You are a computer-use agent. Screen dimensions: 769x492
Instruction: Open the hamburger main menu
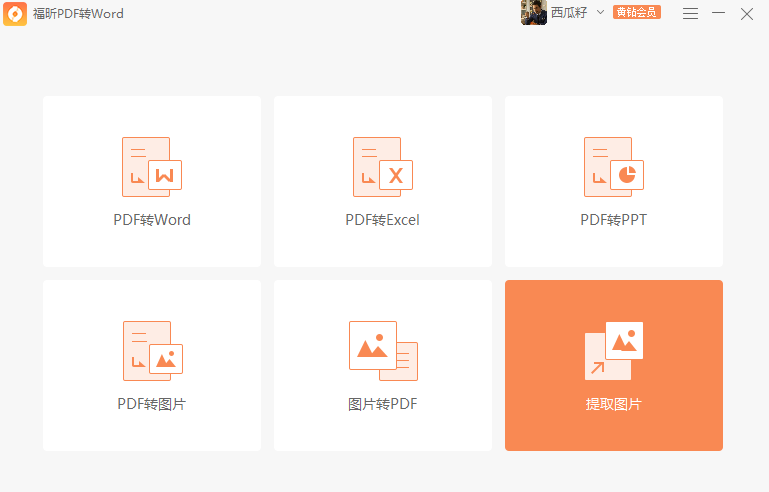click(690, 13)
